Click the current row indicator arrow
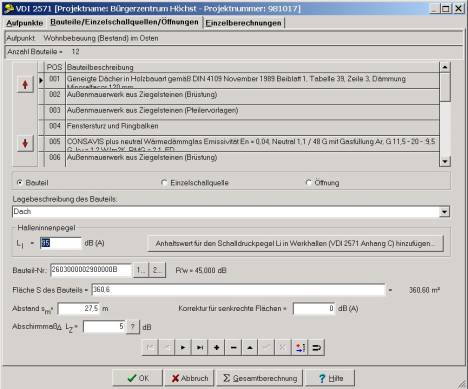 (41, 80)
